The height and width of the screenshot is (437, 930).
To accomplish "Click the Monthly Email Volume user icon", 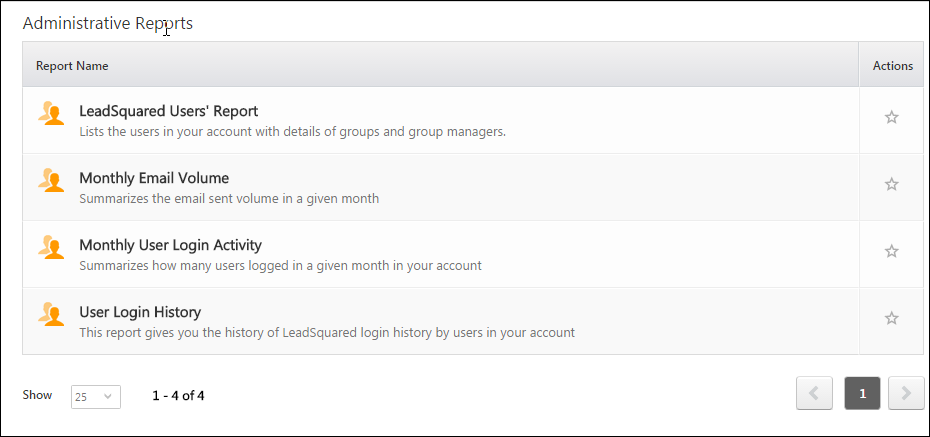I will pyautogui.click(x=50, y=180).
